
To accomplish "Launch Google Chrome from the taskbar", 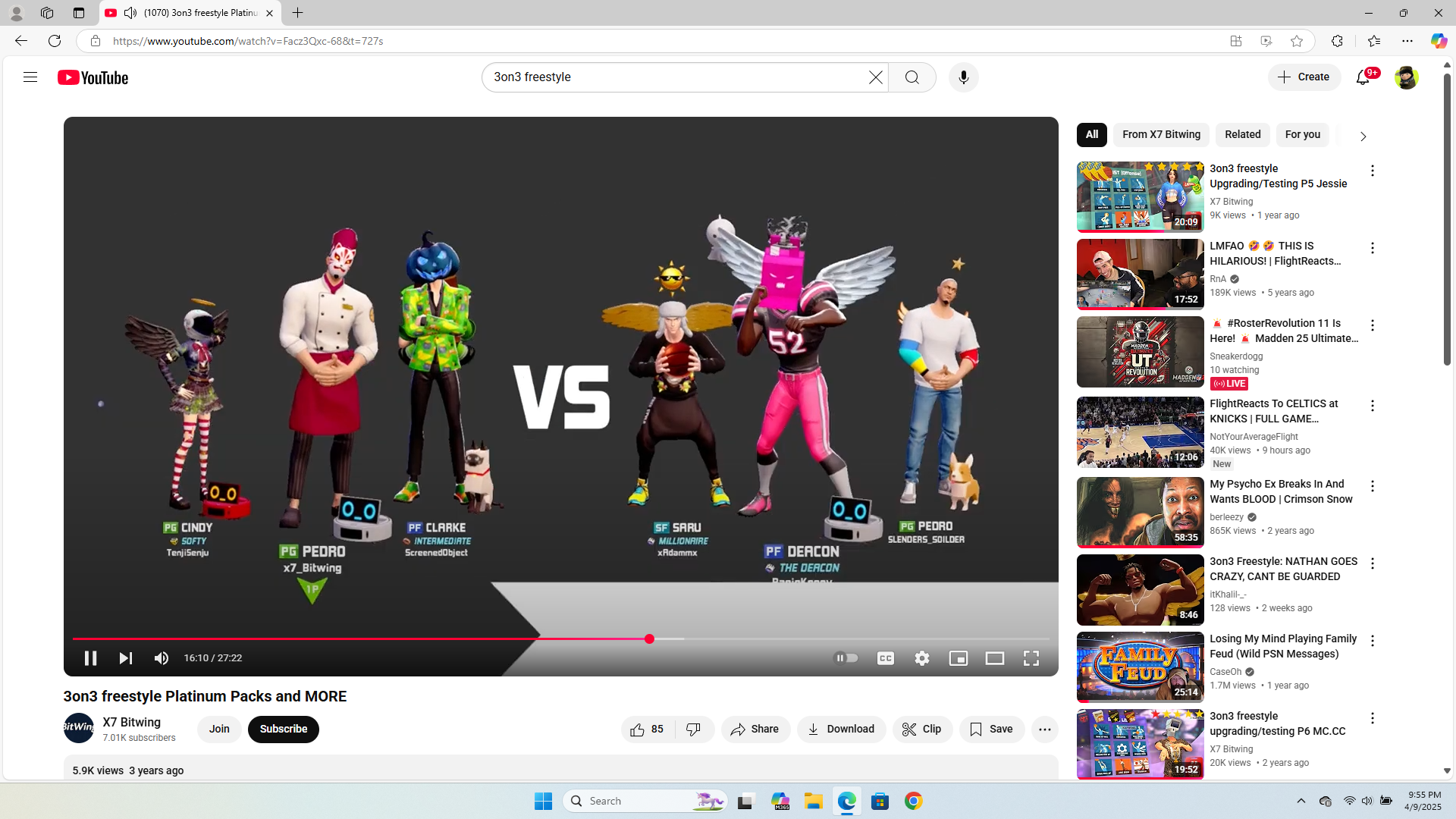I will (913, 801).
